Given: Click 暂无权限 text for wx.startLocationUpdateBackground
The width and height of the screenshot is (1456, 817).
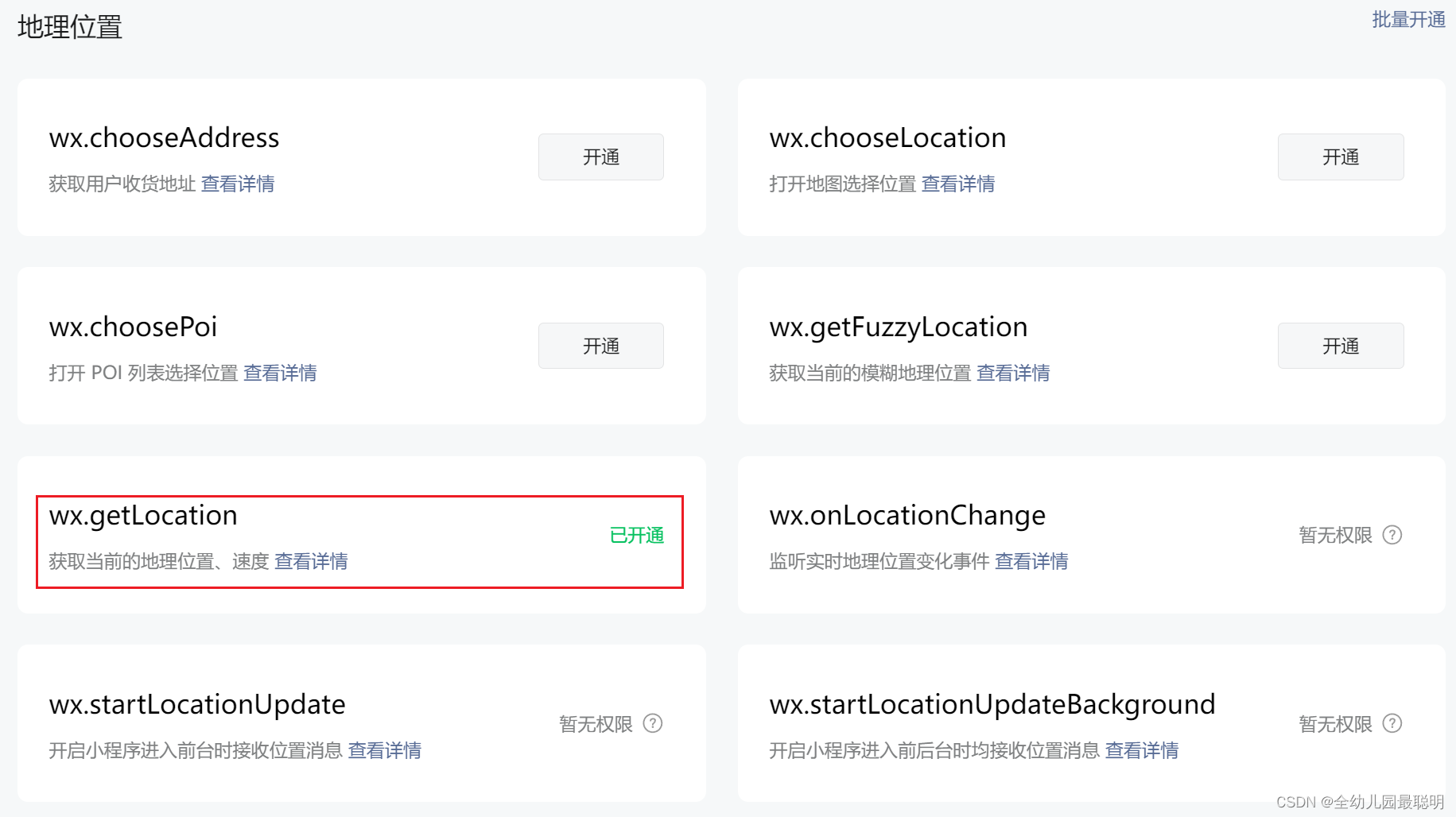Looking at the screenshot, I should [x=1336, y=724].
